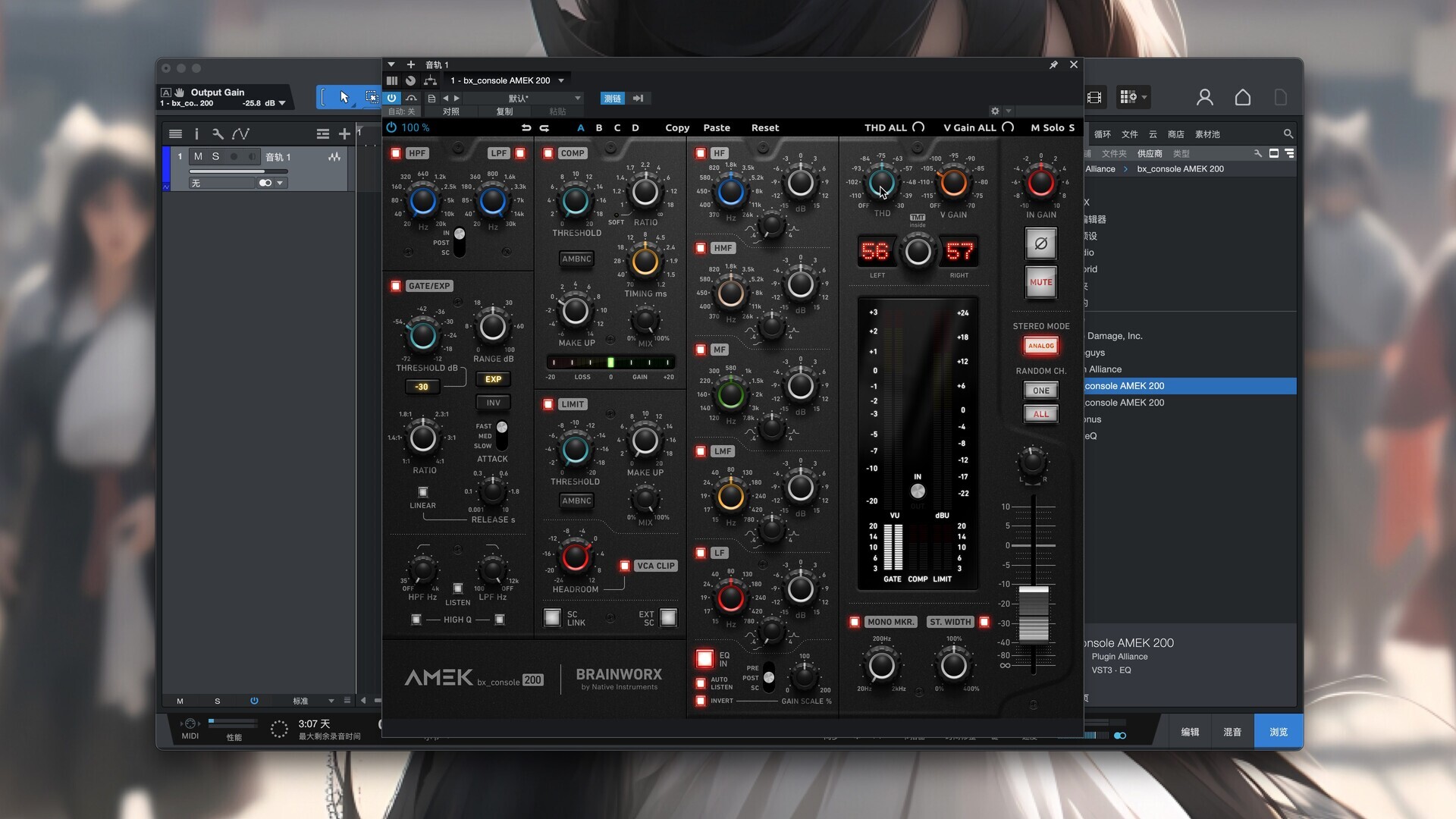This screenshot has width=1456, height=819.
Task: Toggle the HPF enable LED
Action: pyautogui.click(x=396, y=153)
